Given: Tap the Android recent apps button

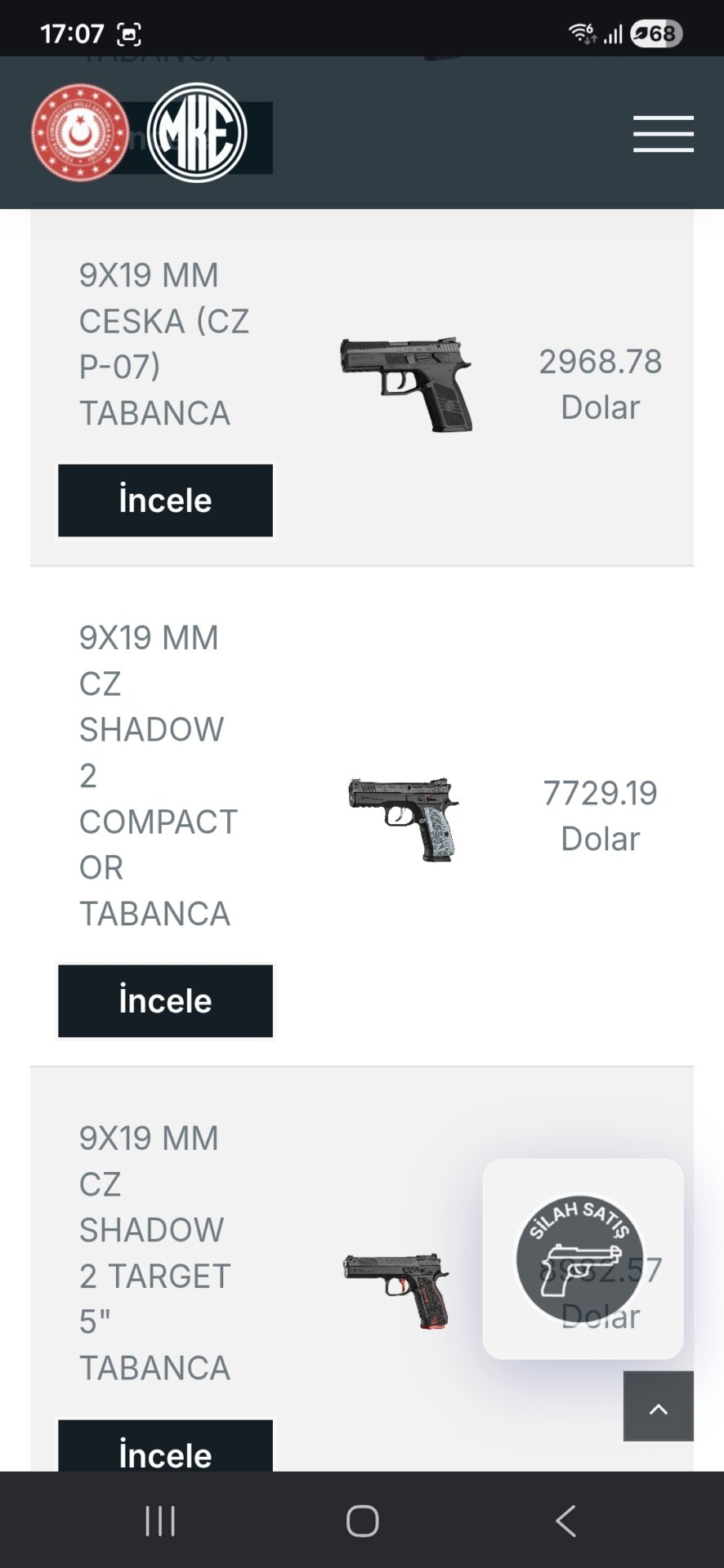Looking at the screenshot, I should [x=160, y=1521].
